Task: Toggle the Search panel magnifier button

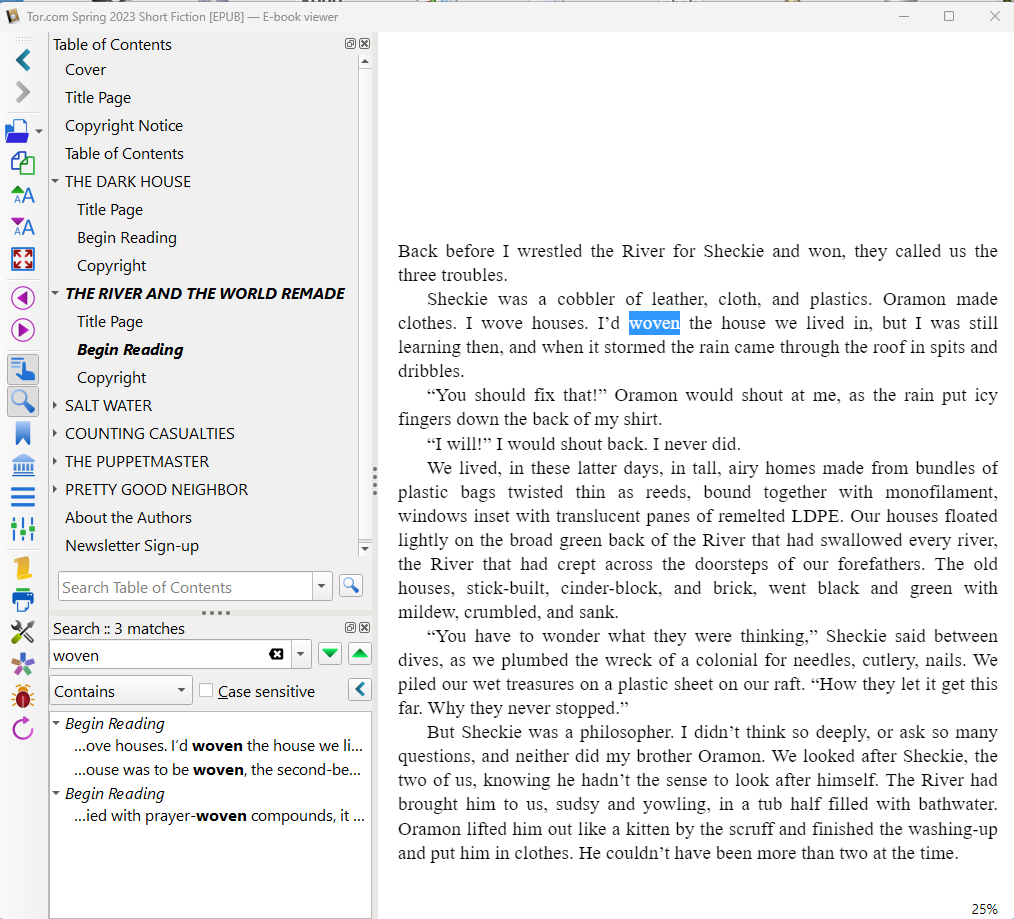Action: [23, 401]
